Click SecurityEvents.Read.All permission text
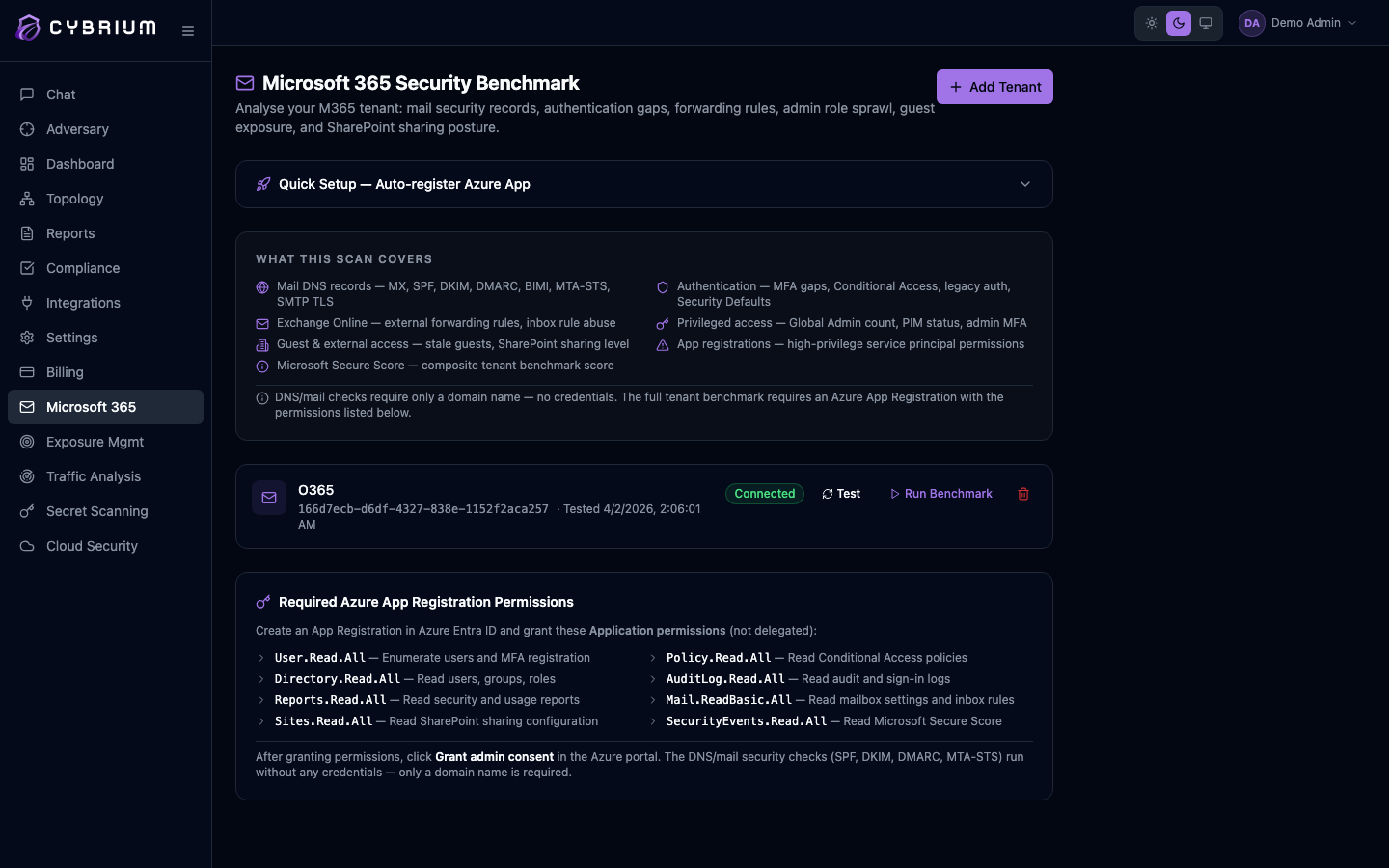Image resolution: width=1389 pixels, height=868 pixels. (x=747, y=721)
